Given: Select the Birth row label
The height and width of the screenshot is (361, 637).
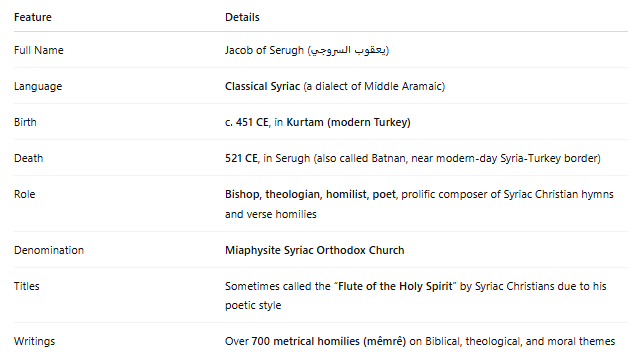Looking at the screenshot, I should pos(25,122).
